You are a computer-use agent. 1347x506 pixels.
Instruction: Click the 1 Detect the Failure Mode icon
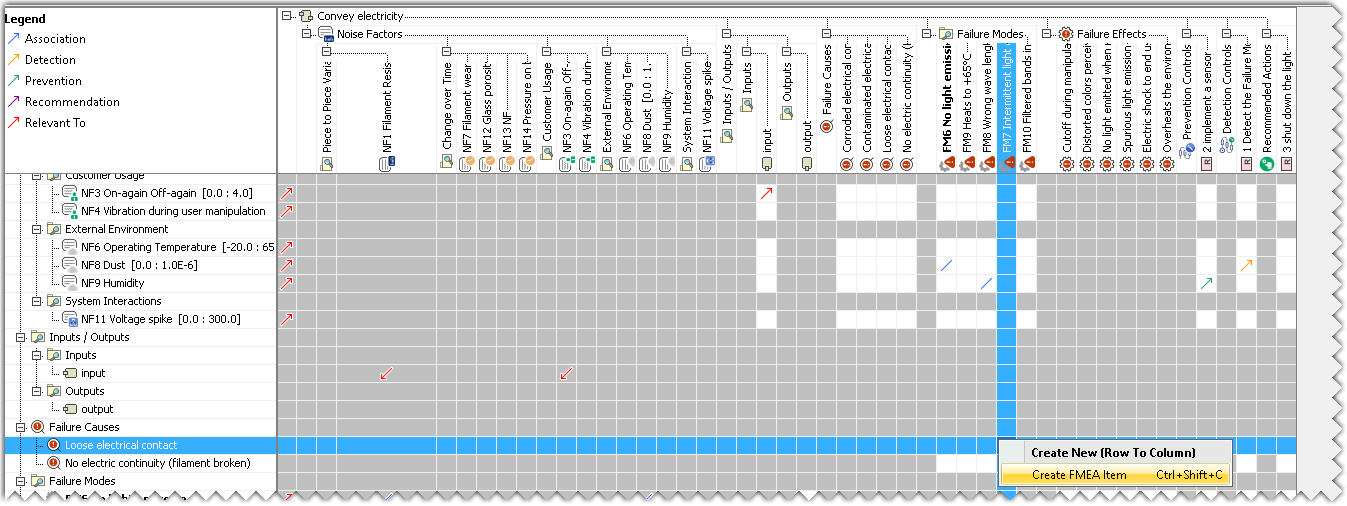click(x=1246, y=163)
